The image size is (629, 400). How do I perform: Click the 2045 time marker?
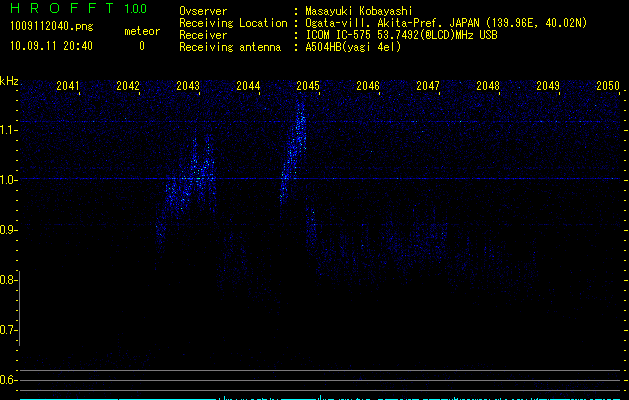[x=308, y=85]
